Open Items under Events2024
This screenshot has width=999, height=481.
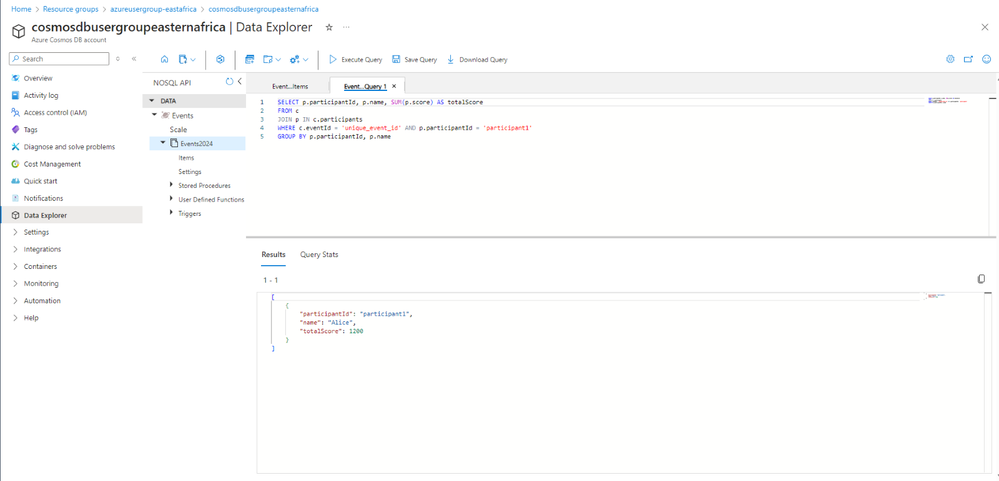(x=186, y=157)
